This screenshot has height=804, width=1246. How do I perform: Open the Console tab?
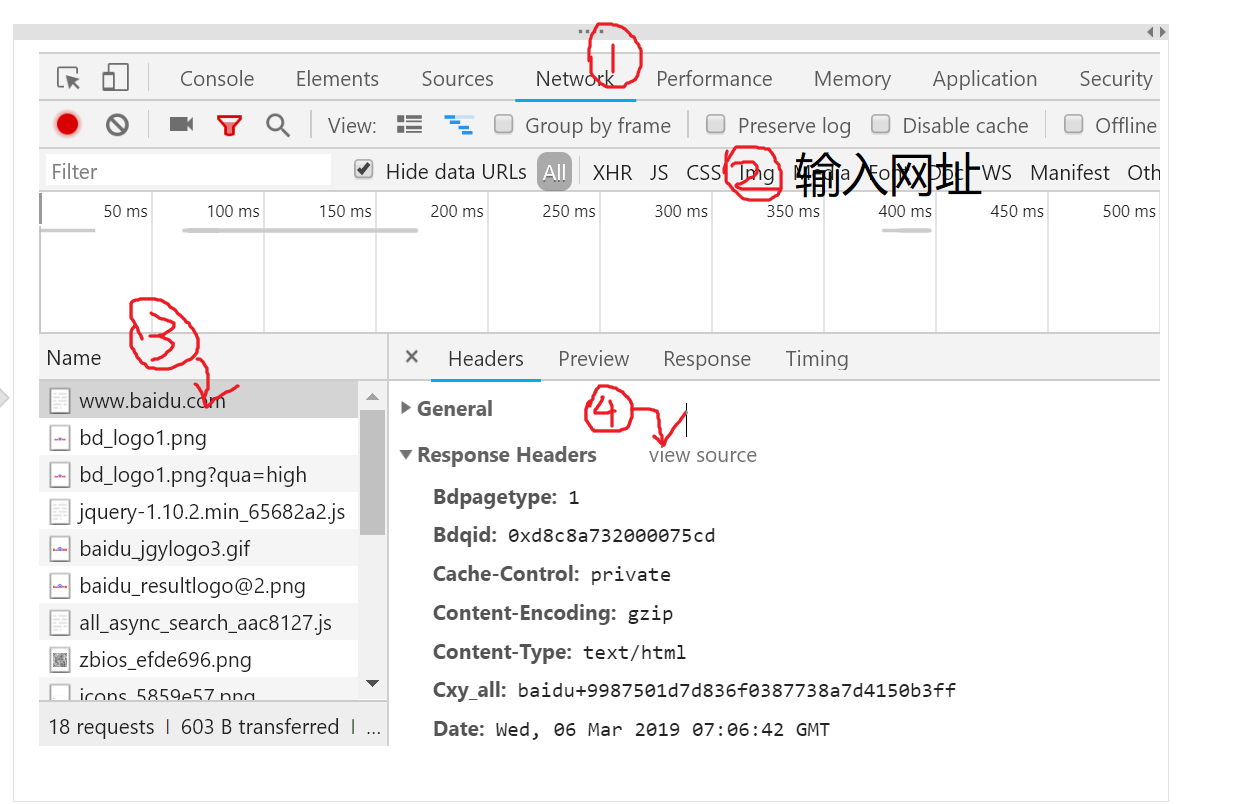pos(217,79)
